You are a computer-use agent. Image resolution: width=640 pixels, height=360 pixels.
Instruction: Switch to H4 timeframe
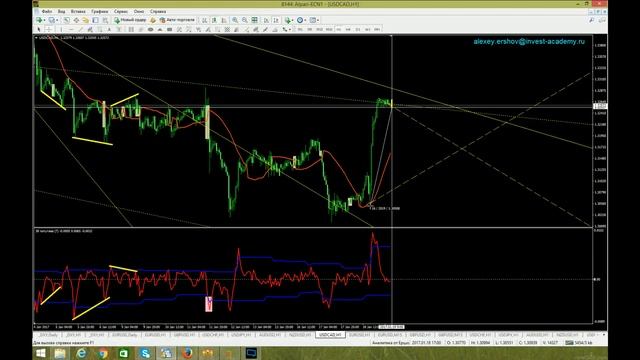[x=348, y=29]
